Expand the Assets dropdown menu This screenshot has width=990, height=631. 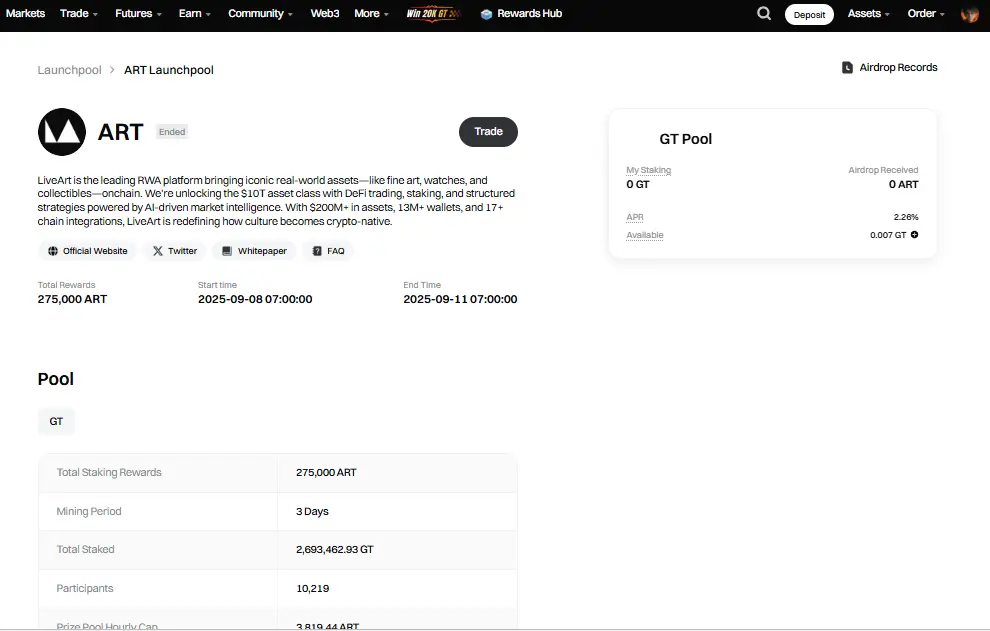coord(869,13)
